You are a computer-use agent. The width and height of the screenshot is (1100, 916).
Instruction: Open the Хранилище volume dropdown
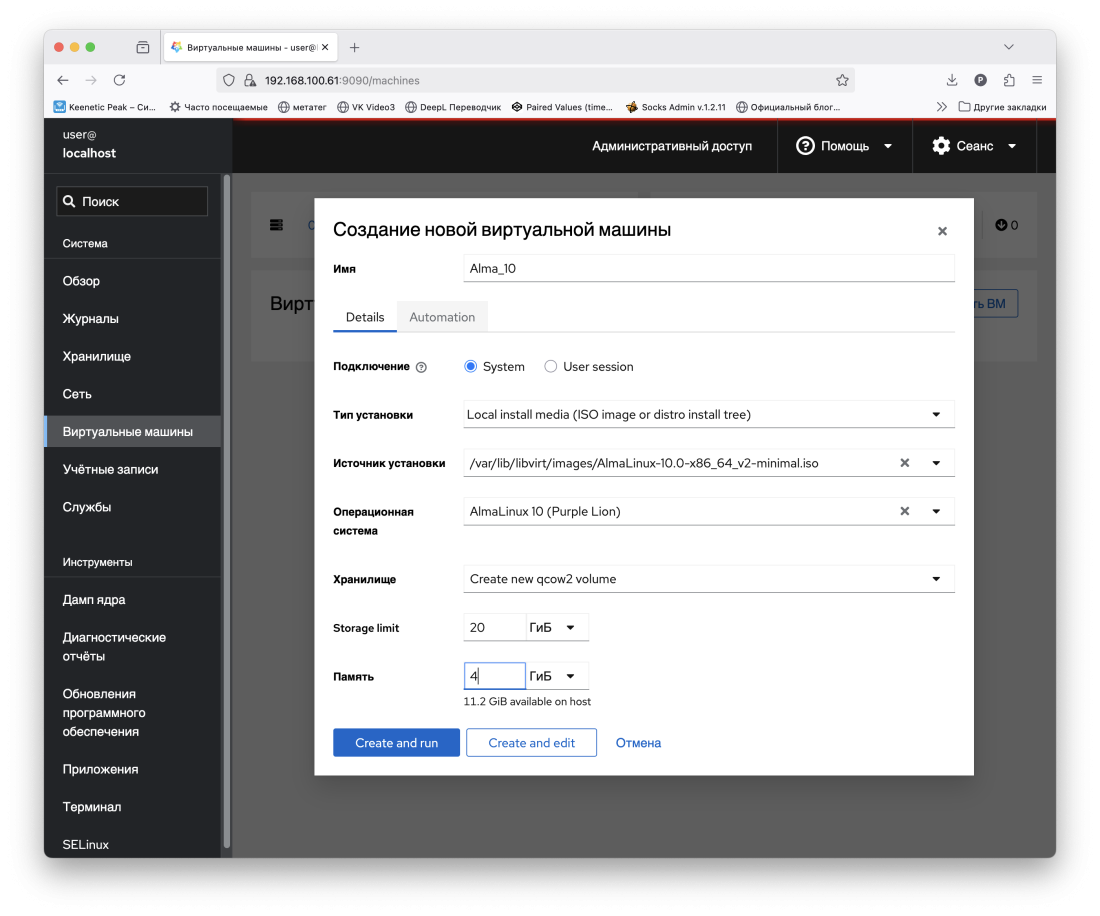pyautogui.click(x=708, y=579)
